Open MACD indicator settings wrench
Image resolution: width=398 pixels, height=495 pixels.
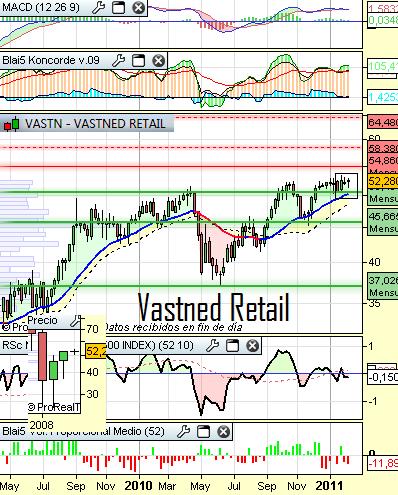(x=98, y=7)
